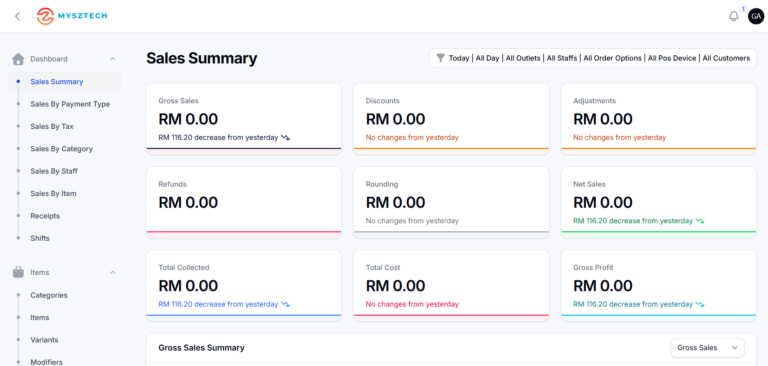
Task: Open Sales By Item report
Action: (53, 194)
